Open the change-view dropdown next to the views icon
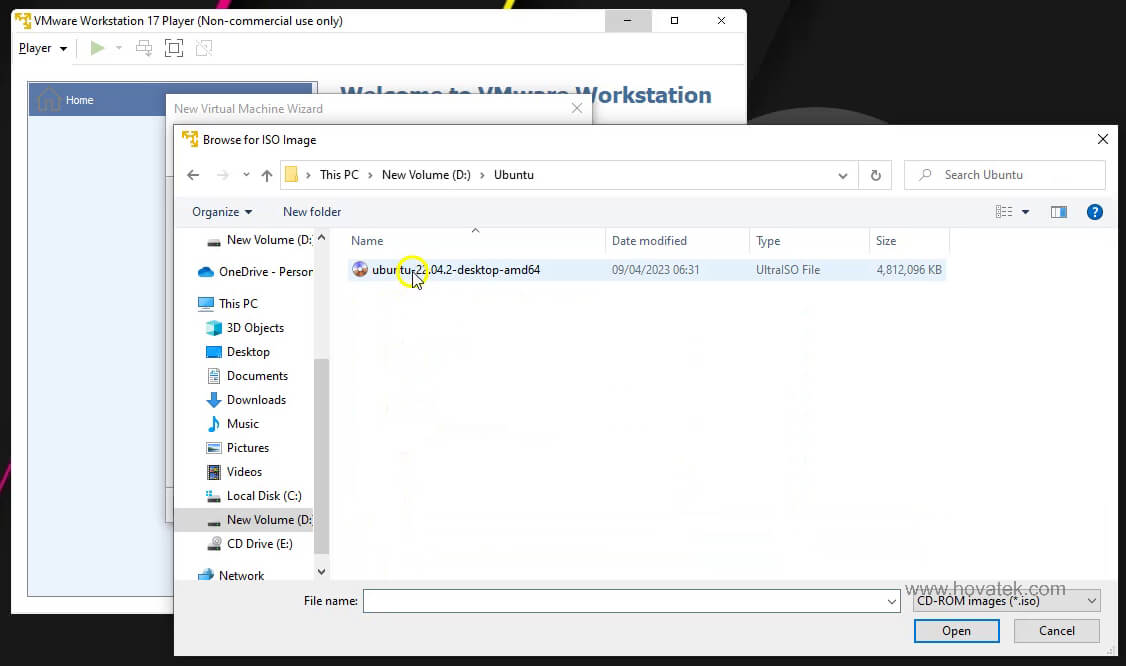 click(1025, 211)
